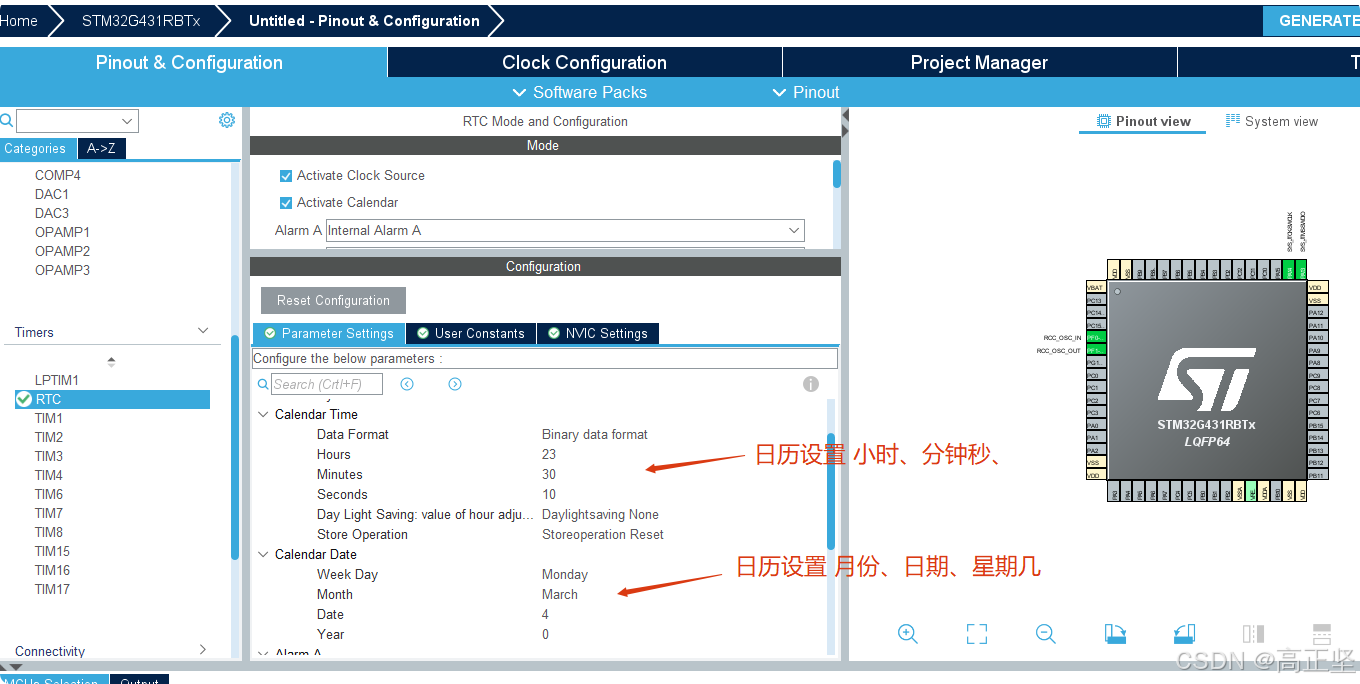Open the peripheral search combo box
The height and width of the screenshot is (684, 1360).
click(x=78, y=121)
